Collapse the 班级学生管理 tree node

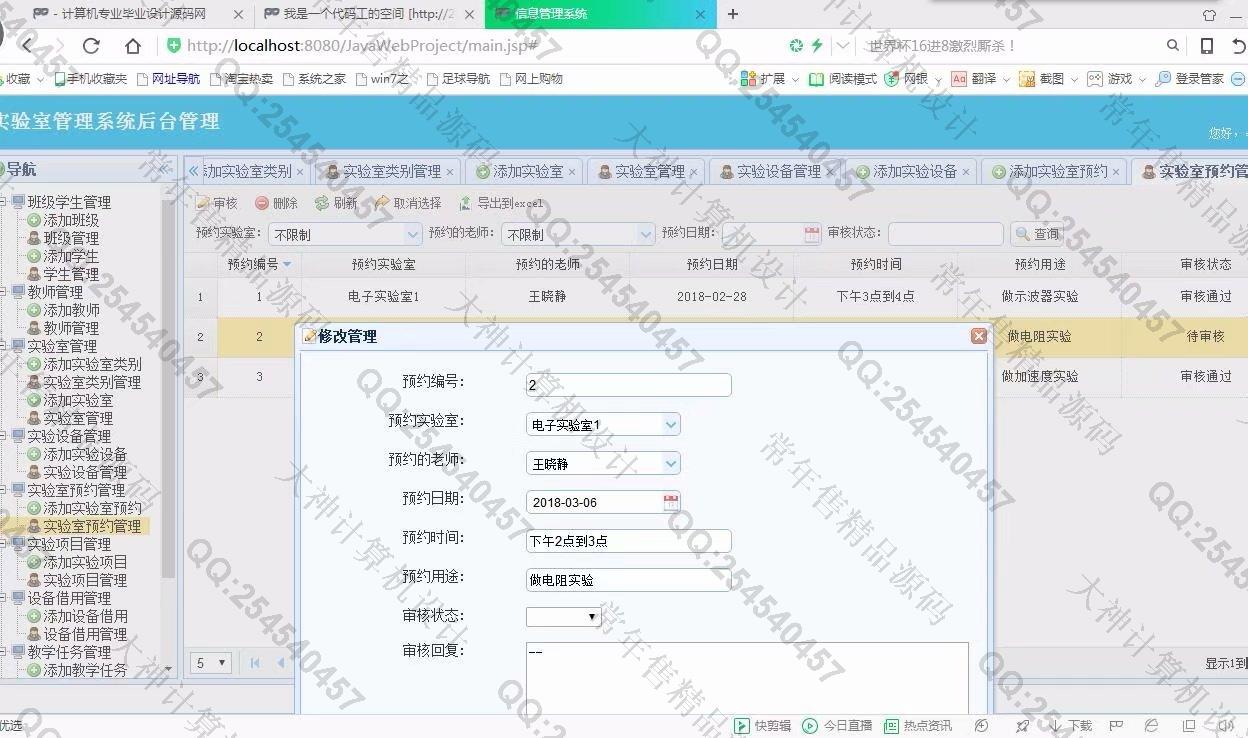(4, 202)
